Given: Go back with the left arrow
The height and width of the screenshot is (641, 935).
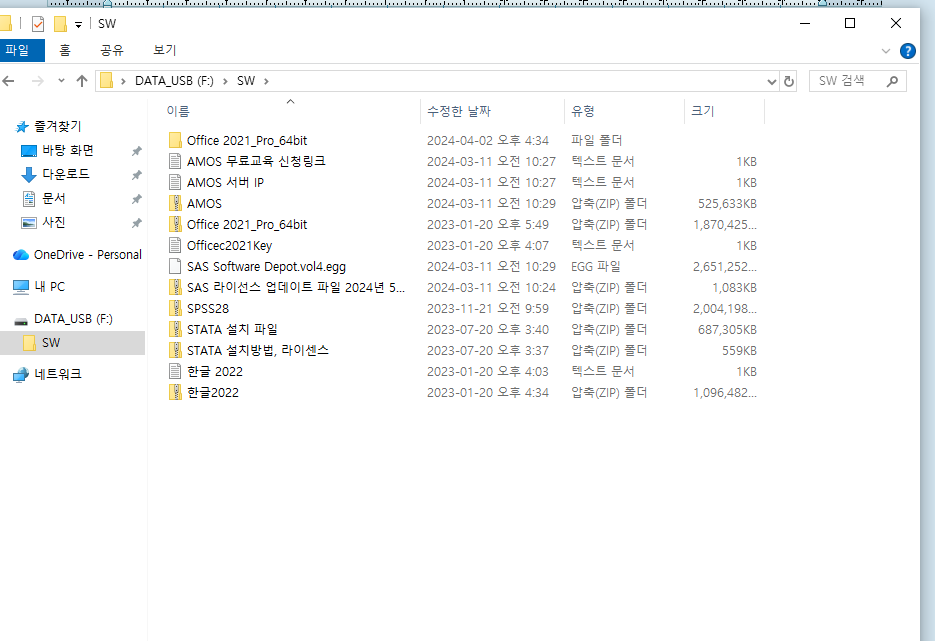Looking at the screenshot, I should 9,81.
